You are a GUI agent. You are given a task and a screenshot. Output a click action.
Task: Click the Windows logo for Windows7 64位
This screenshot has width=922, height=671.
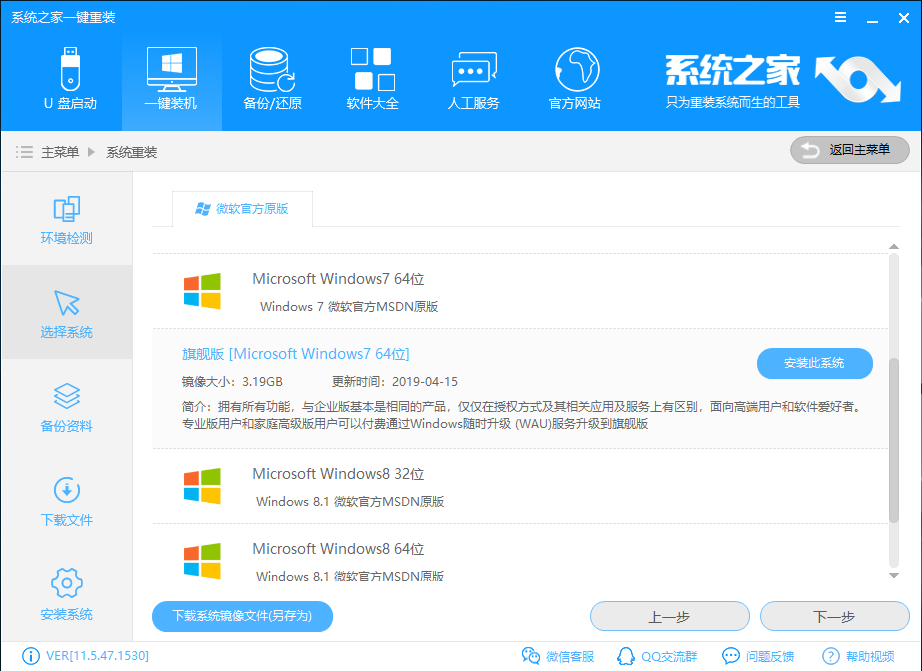pyautogui.click(x=202, y=291)
